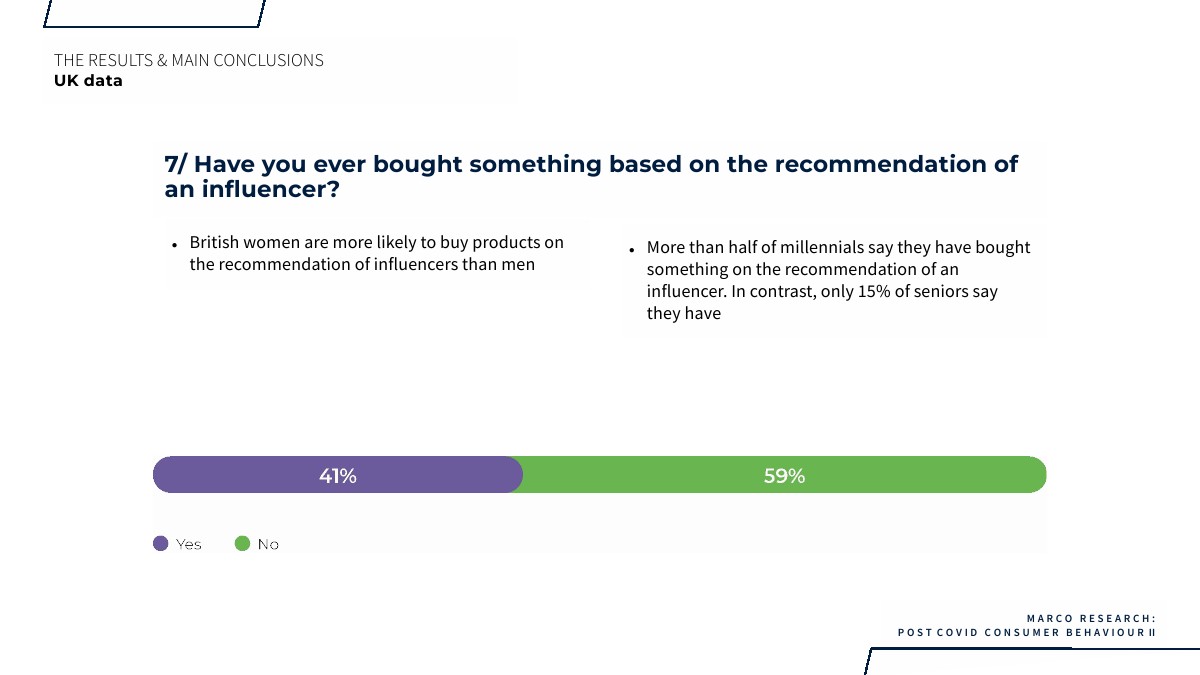Select the influencer recommendation question title
The width and height of the screenshot is (1200, 675).
[x=590, y=176]
